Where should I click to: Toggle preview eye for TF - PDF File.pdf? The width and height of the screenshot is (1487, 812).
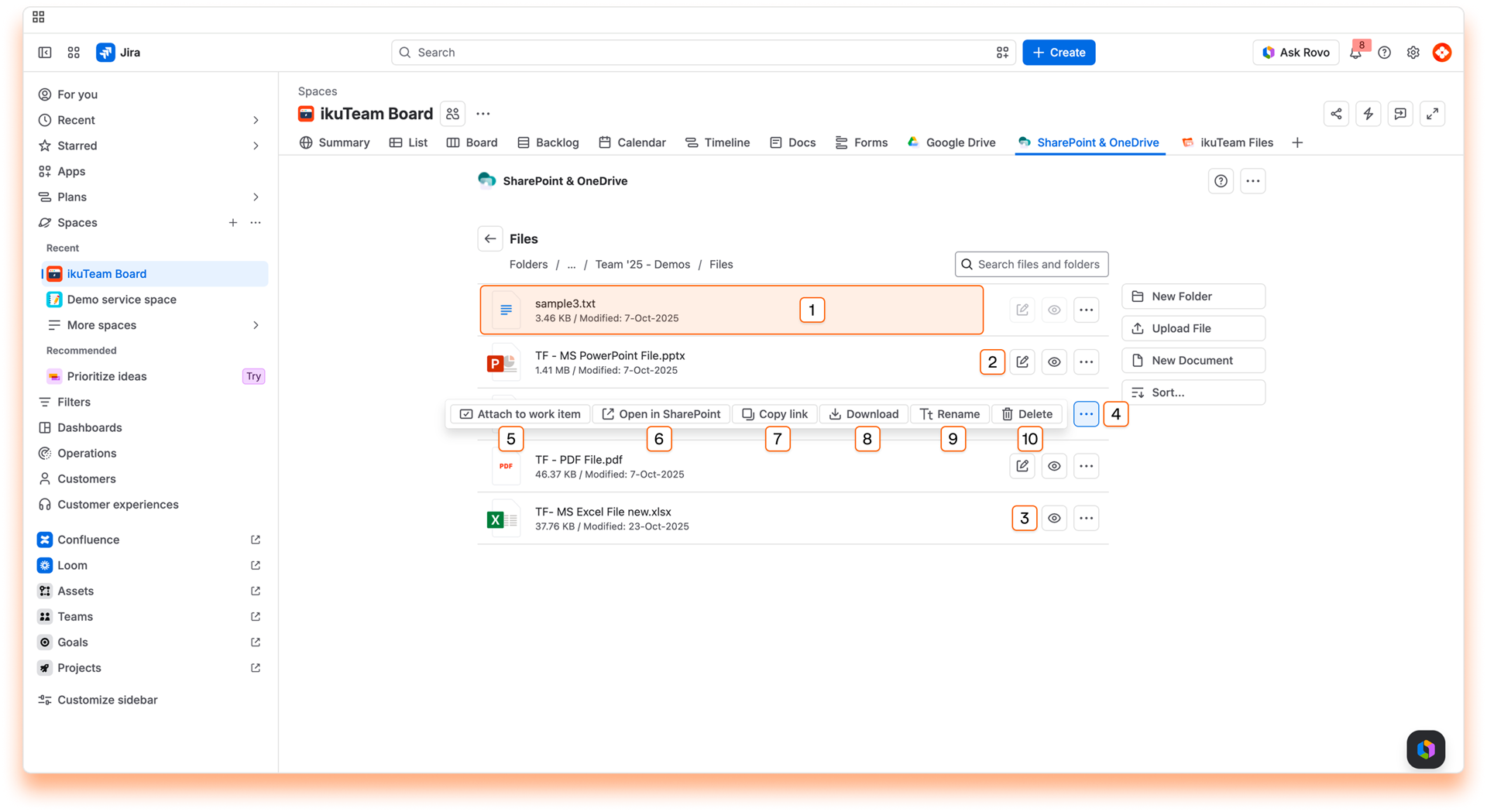1054,466
